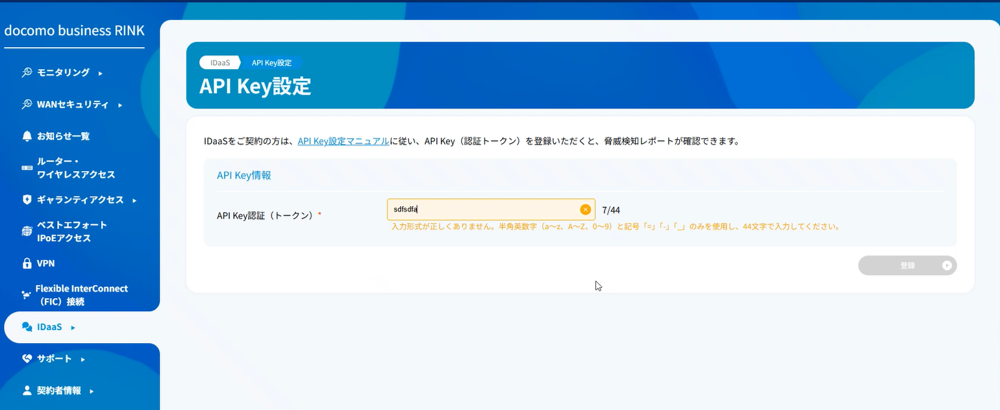Click the Monitoring magnifier icon in sidebar
1000x410 pixels.
[x=27, y=73]
